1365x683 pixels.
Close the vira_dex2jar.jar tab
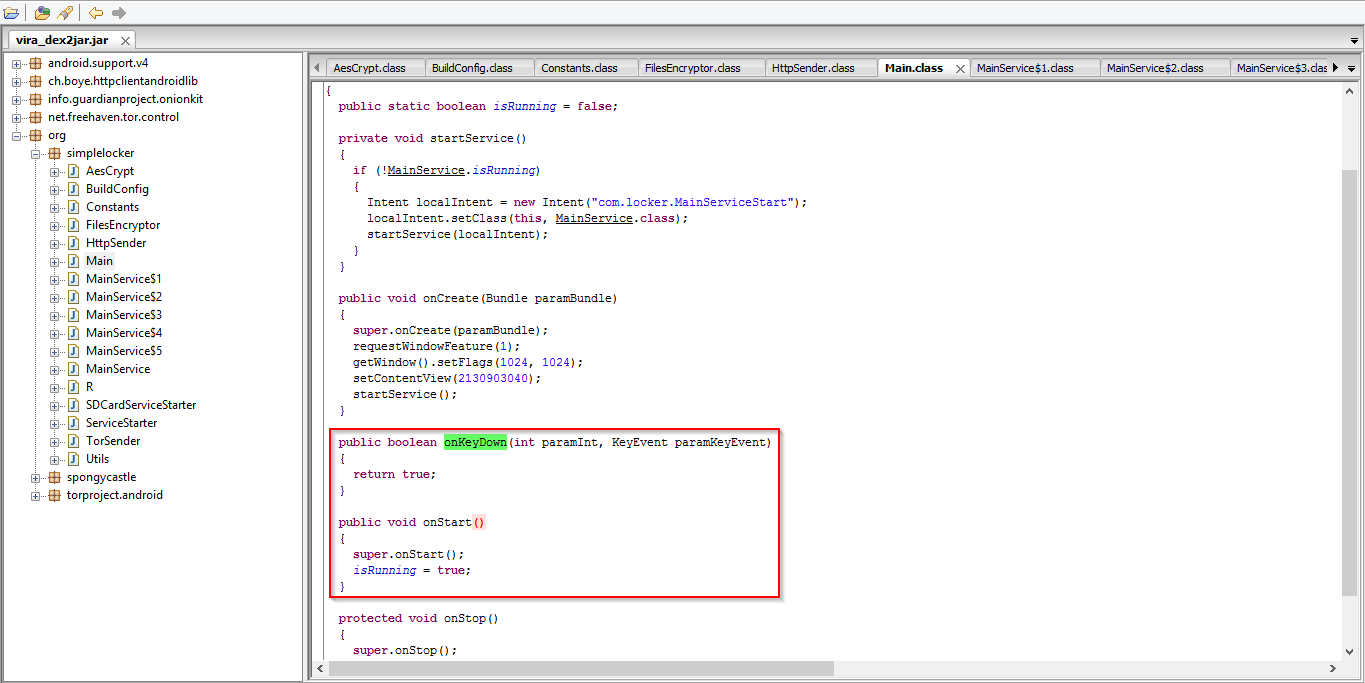(x=125, y=40)
